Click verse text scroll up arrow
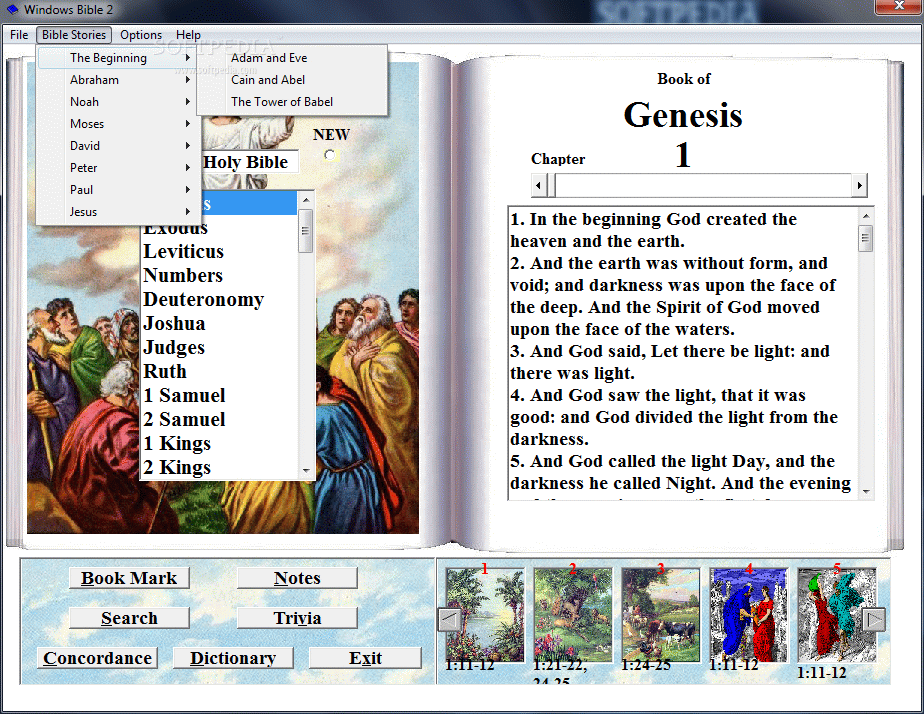The height and width of the screenshot is (714, 924). (866, 216)
